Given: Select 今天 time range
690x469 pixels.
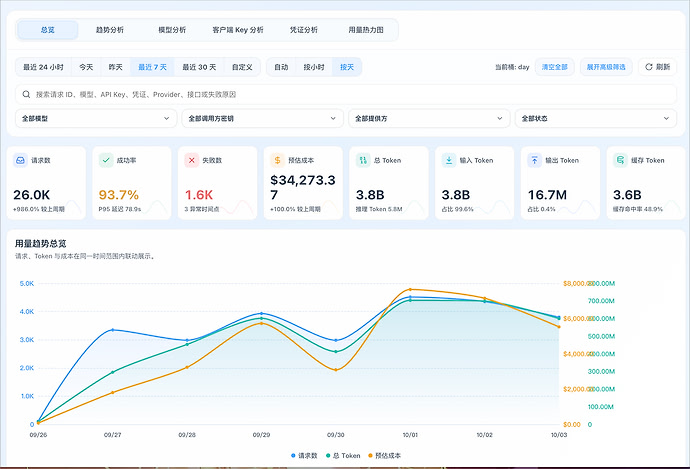Looking at the screenshot, I should 86,67.
